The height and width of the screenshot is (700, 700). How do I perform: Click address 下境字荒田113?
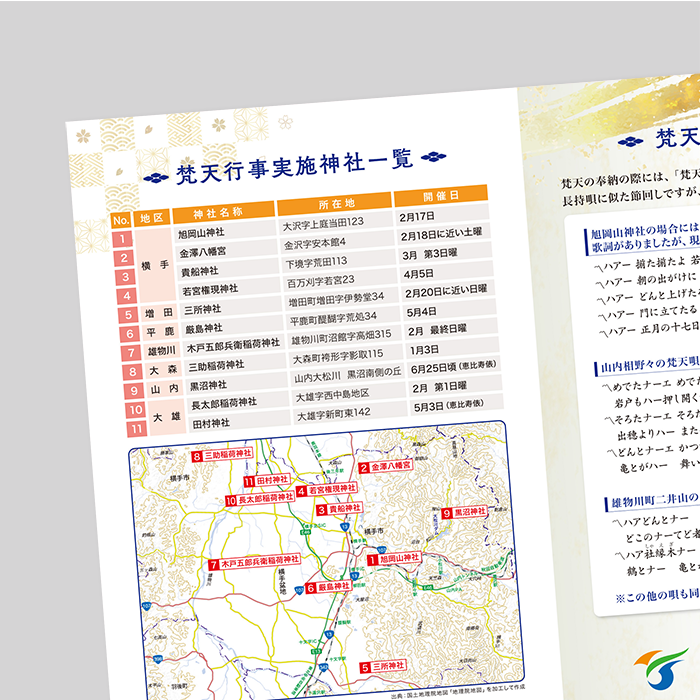[x=317, y=262]
